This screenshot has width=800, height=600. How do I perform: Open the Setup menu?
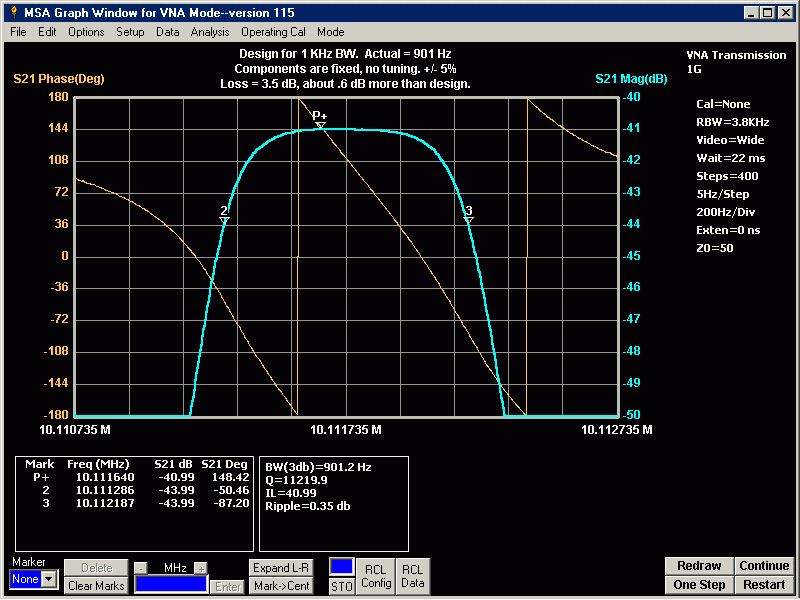pos(130,32)
